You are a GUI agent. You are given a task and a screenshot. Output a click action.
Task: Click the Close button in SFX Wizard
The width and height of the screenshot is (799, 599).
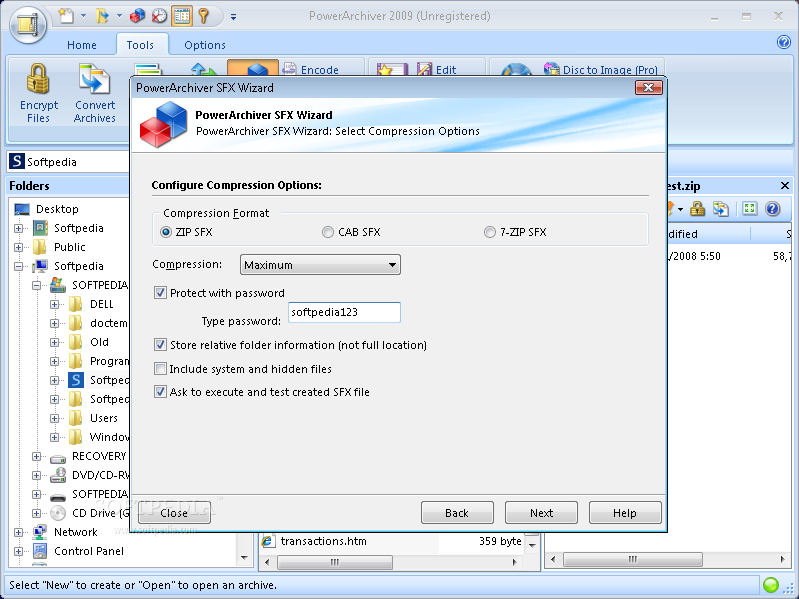pyautogui.click(x=174, y=512)
